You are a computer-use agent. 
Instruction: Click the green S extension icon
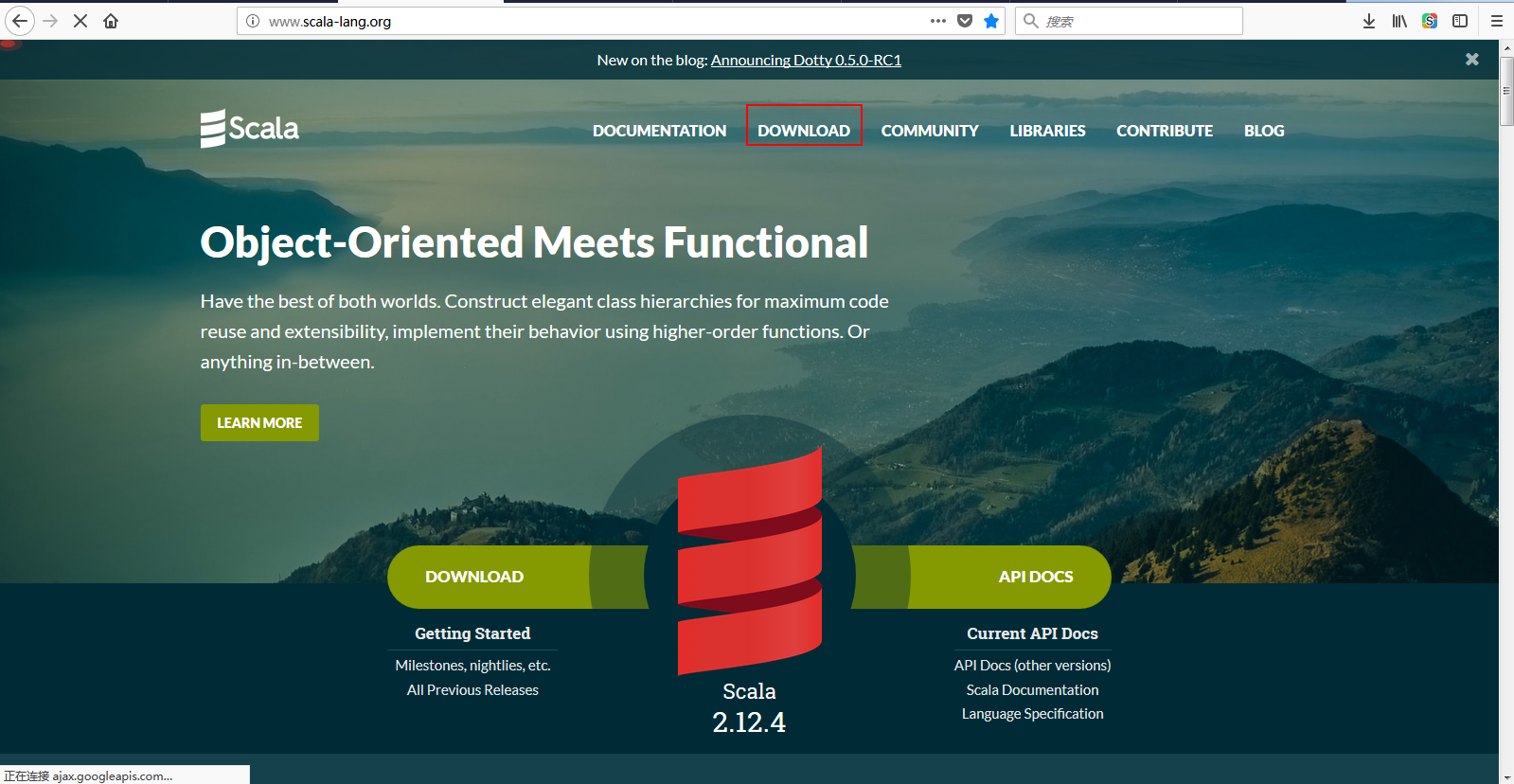pos(1430,21)
